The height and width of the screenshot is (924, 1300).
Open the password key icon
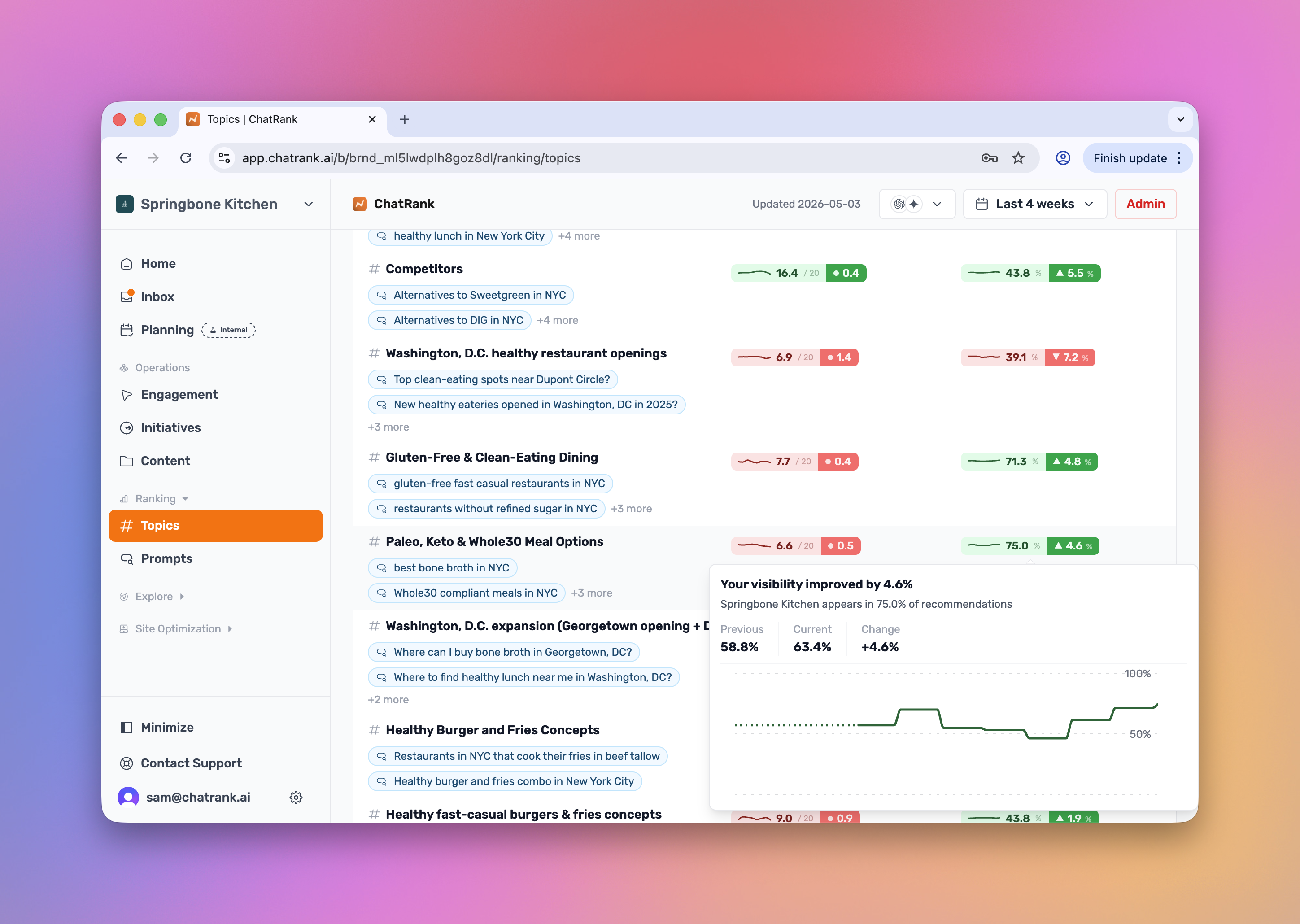[x=990, y=158]
